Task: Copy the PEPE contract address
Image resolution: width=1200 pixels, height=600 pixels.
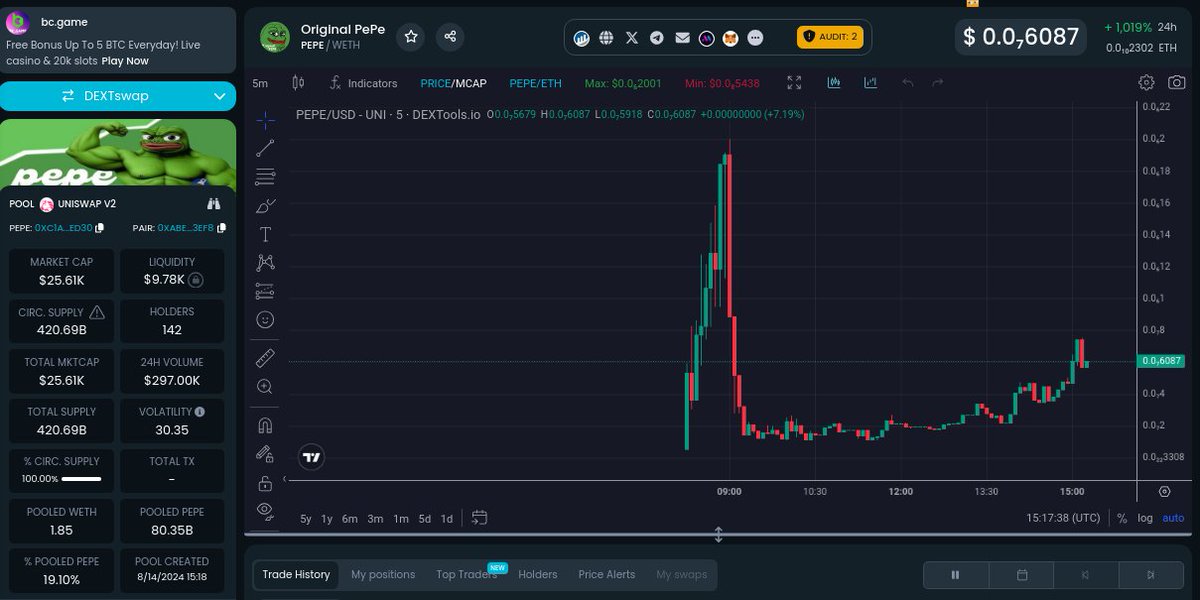Action: pos(100,228)
